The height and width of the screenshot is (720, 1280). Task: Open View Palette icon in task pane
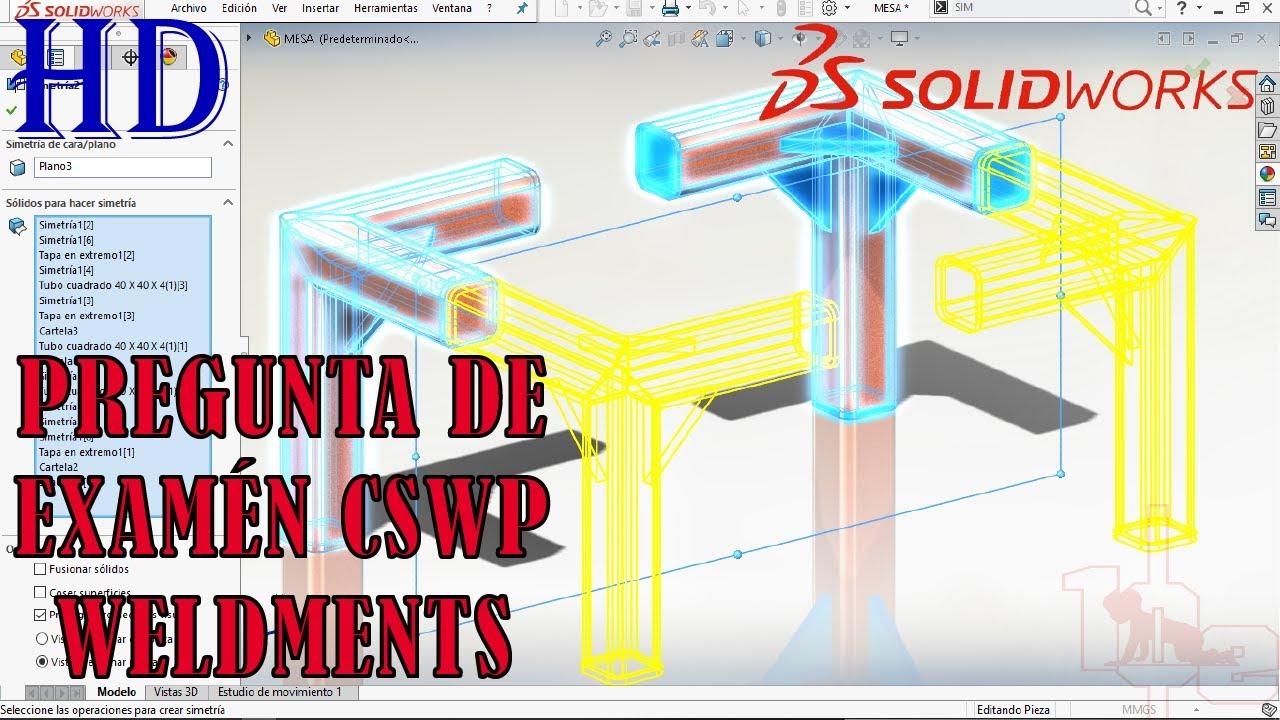(1267, 151)
